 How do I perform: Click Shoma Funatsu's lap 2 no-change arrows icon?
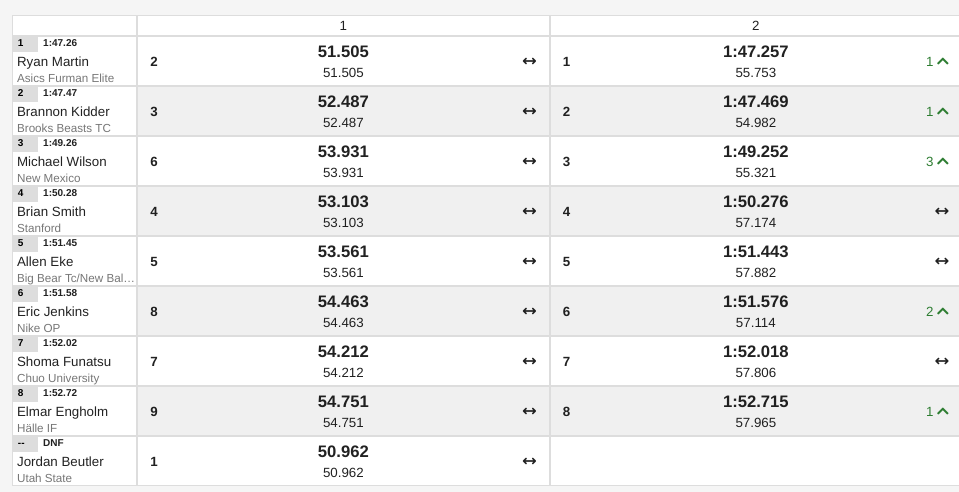coord(941,361)
